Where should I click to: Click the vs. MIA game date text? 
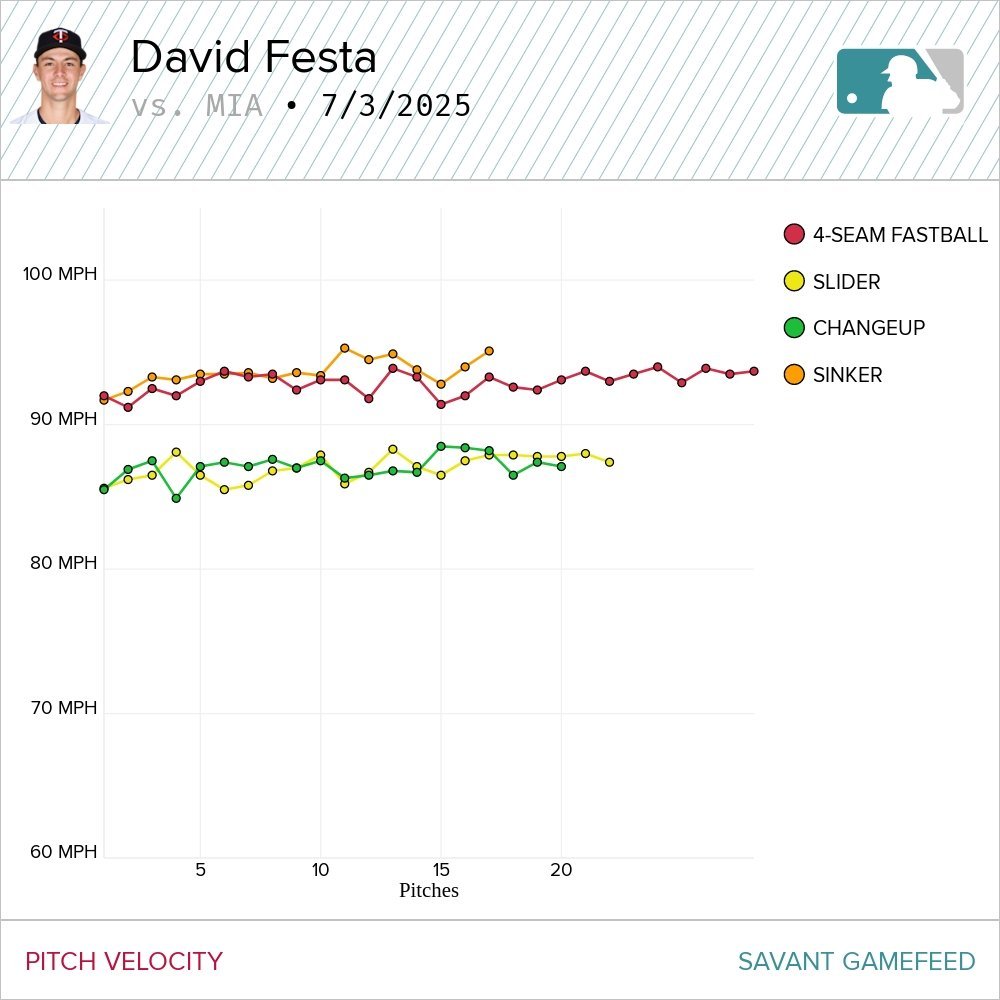click(x=300, y=105)
